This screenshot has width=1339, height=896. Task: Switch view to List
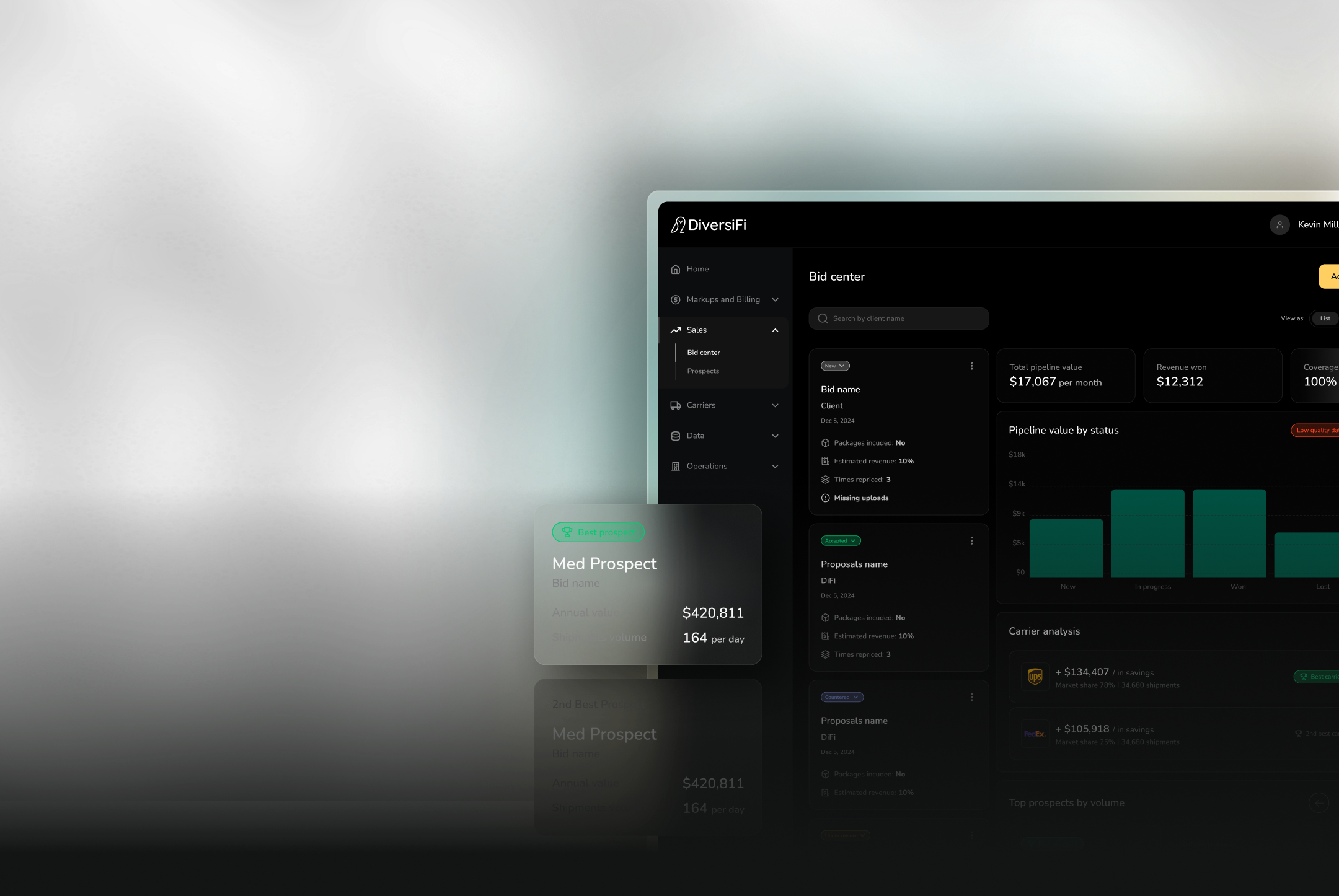[x=1325, y=318]
